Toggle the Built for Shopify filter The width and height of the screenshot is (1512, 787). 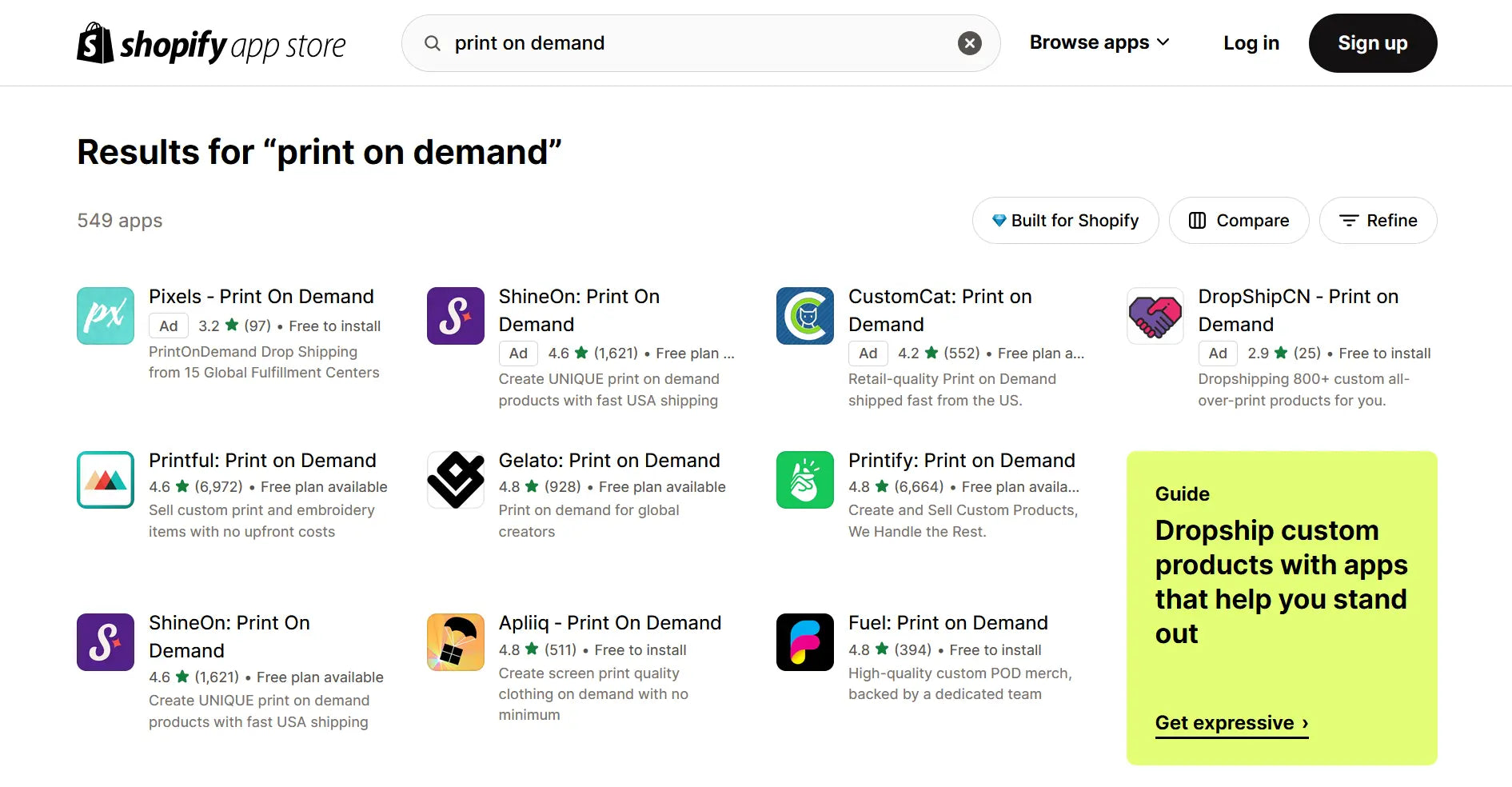tap(1065, 220)
